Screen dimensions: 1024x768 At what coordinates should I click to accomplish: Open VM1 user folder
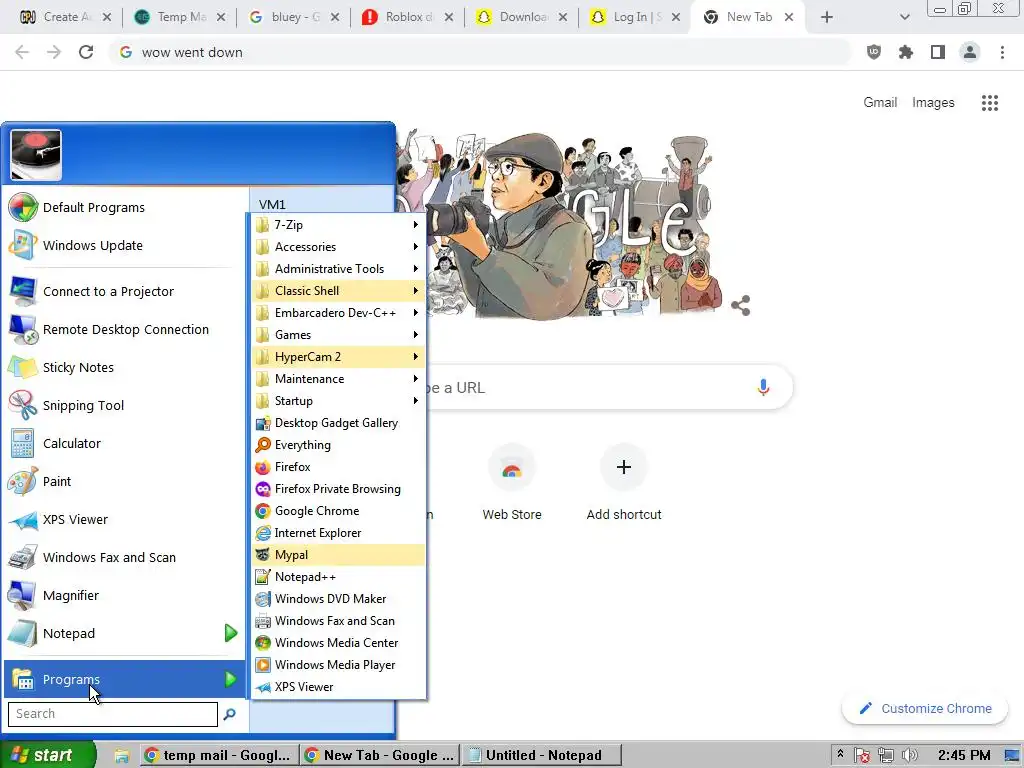pos(272,204)
